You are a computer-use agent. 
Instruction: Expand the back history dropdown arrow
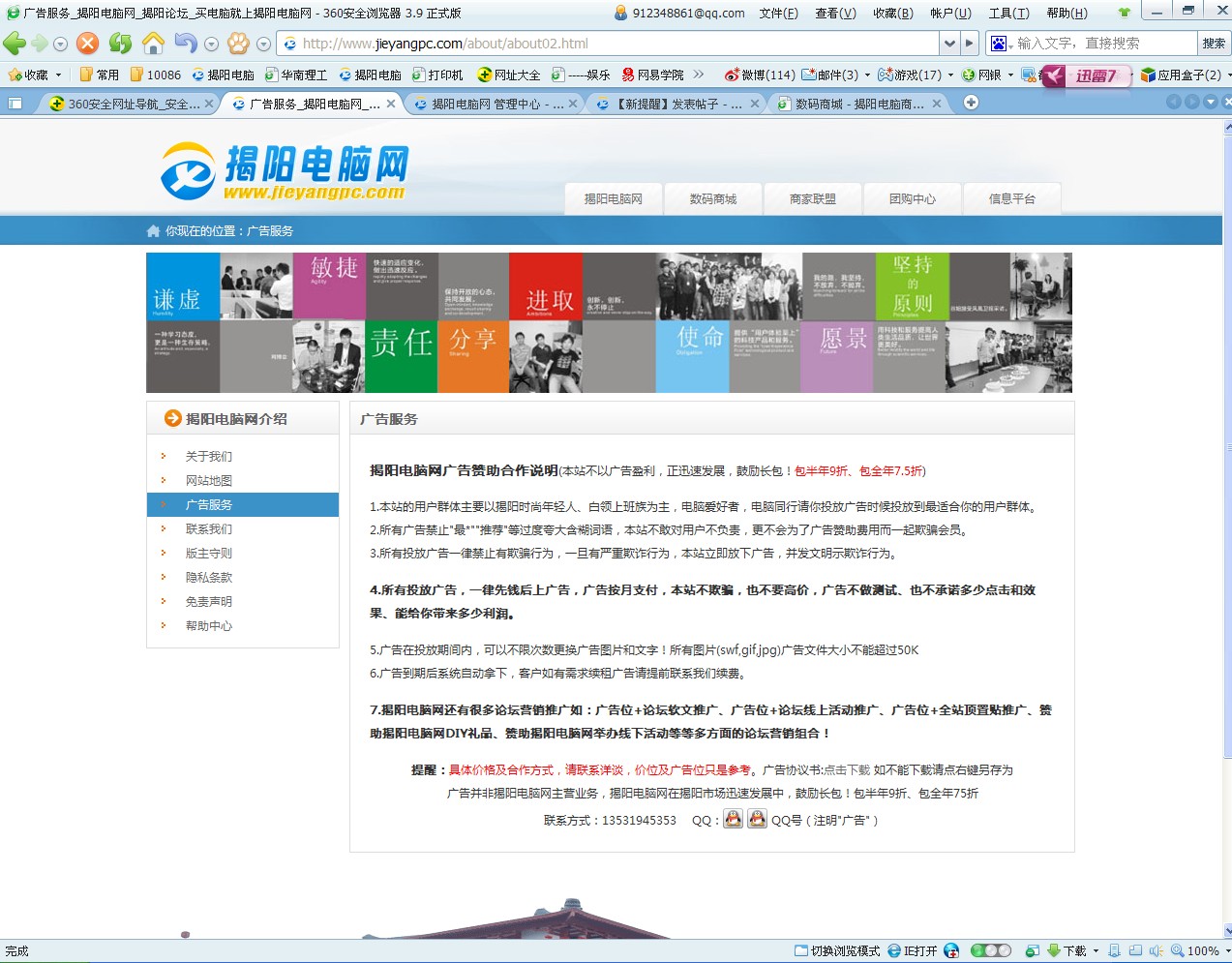pos(61,45)
